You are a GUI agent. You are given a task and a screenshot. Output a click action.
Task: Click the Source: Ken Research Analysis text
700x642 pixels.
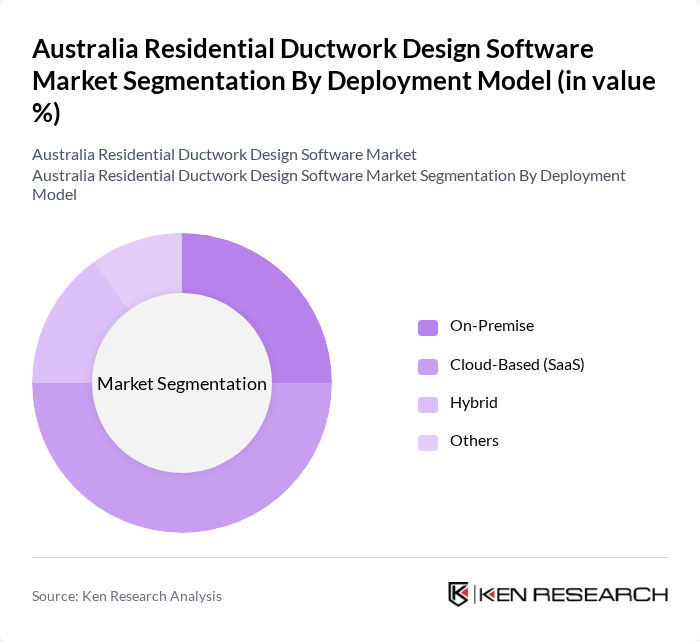pos(127,596)
